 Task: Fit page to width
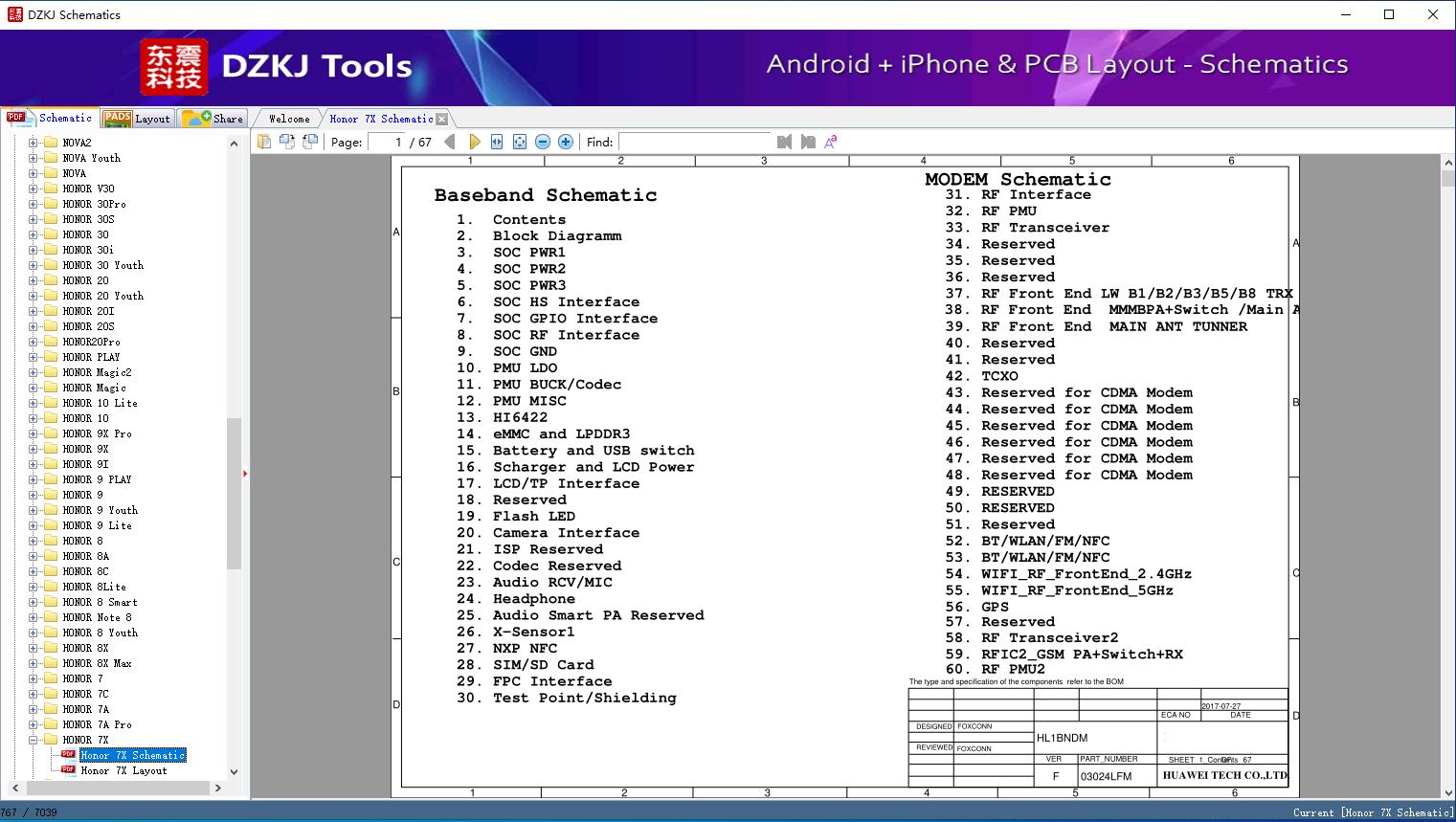click(497, 142)
